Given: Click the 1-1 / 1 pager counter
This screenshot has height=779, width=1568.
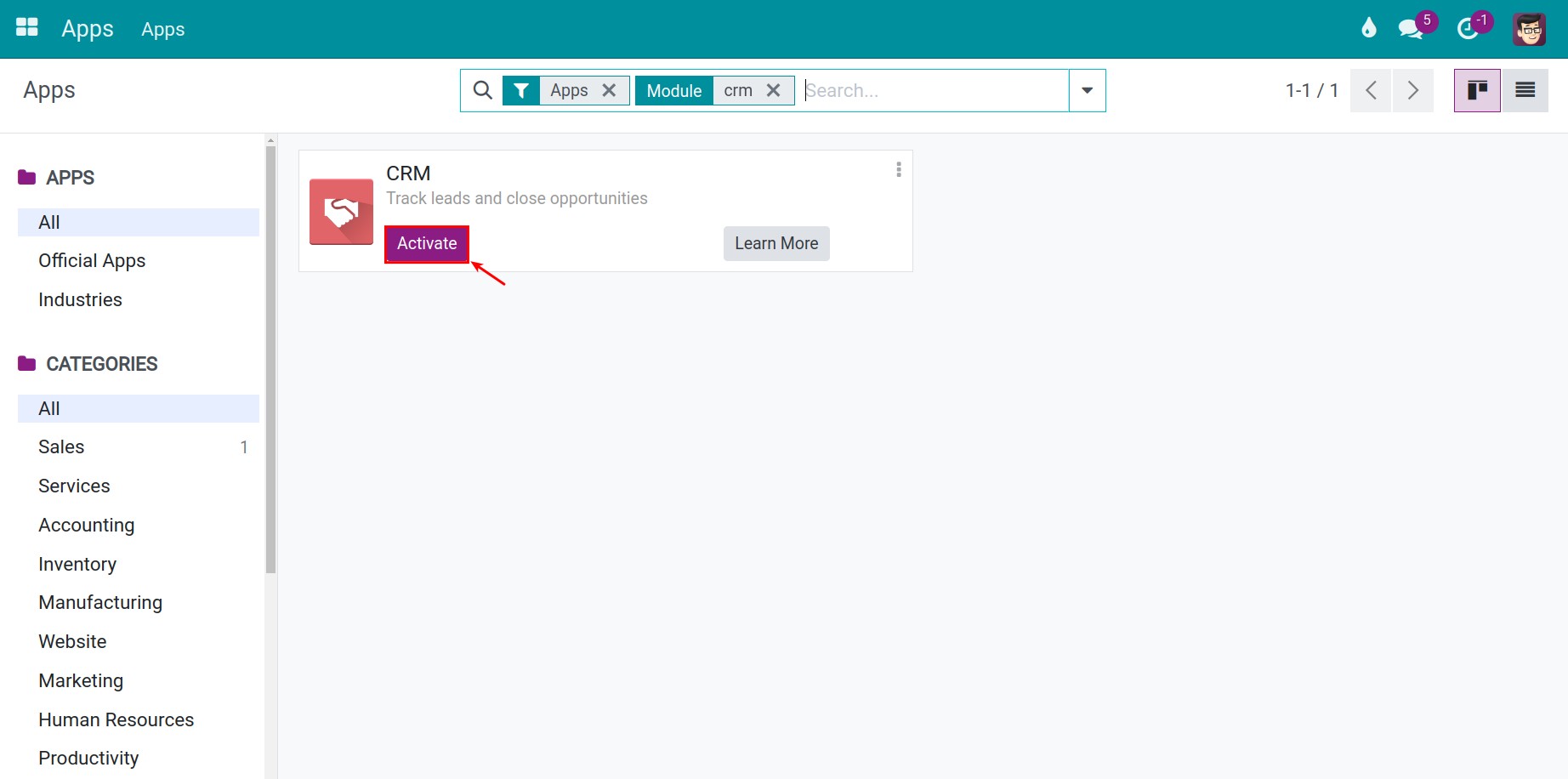Looking at the screenshot, I should tap(1312, 90).
